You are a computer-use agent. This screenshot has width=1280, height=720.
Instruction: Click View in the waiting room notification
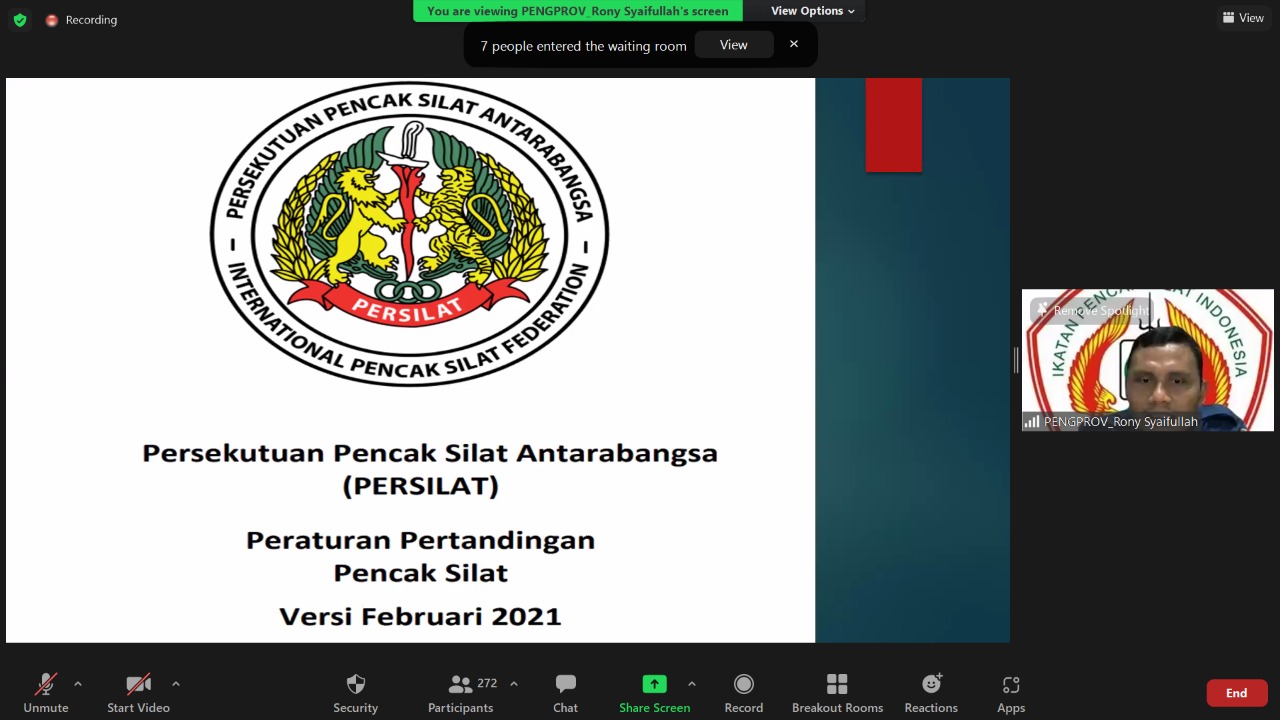(733, 45)
